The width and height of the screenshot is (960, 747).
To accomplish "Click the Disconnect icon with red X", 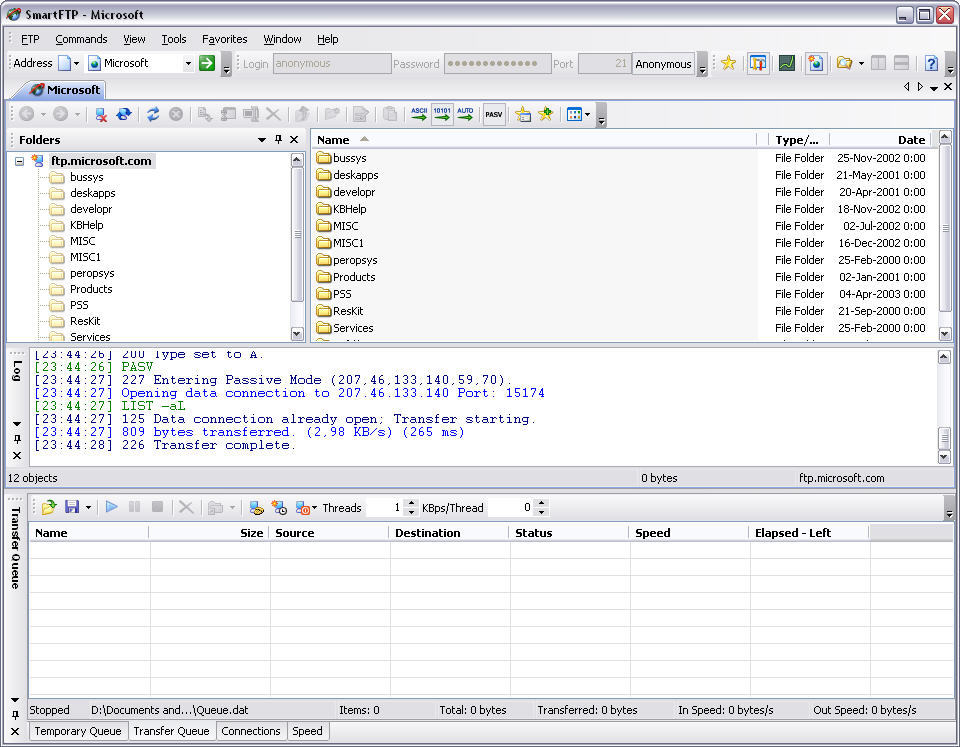I will (101, 114).
